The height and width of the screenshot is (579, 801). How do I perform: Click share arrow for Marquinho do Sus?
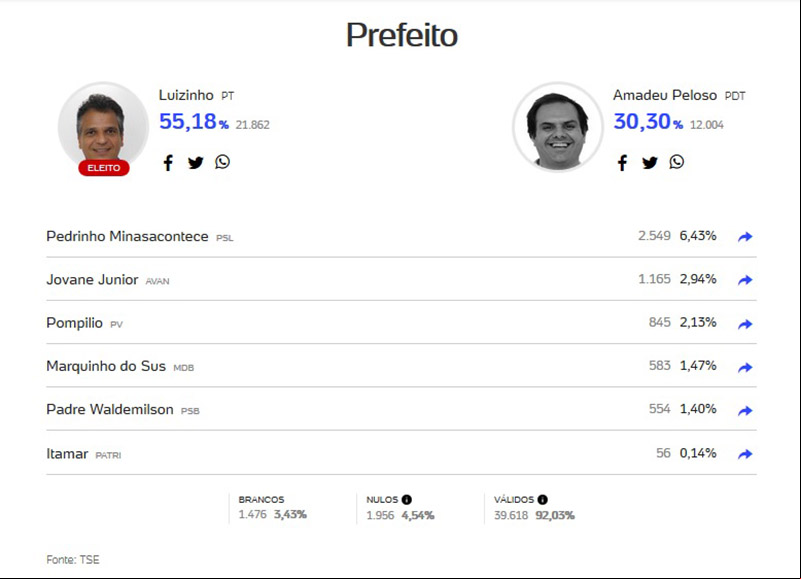(745, 367)
